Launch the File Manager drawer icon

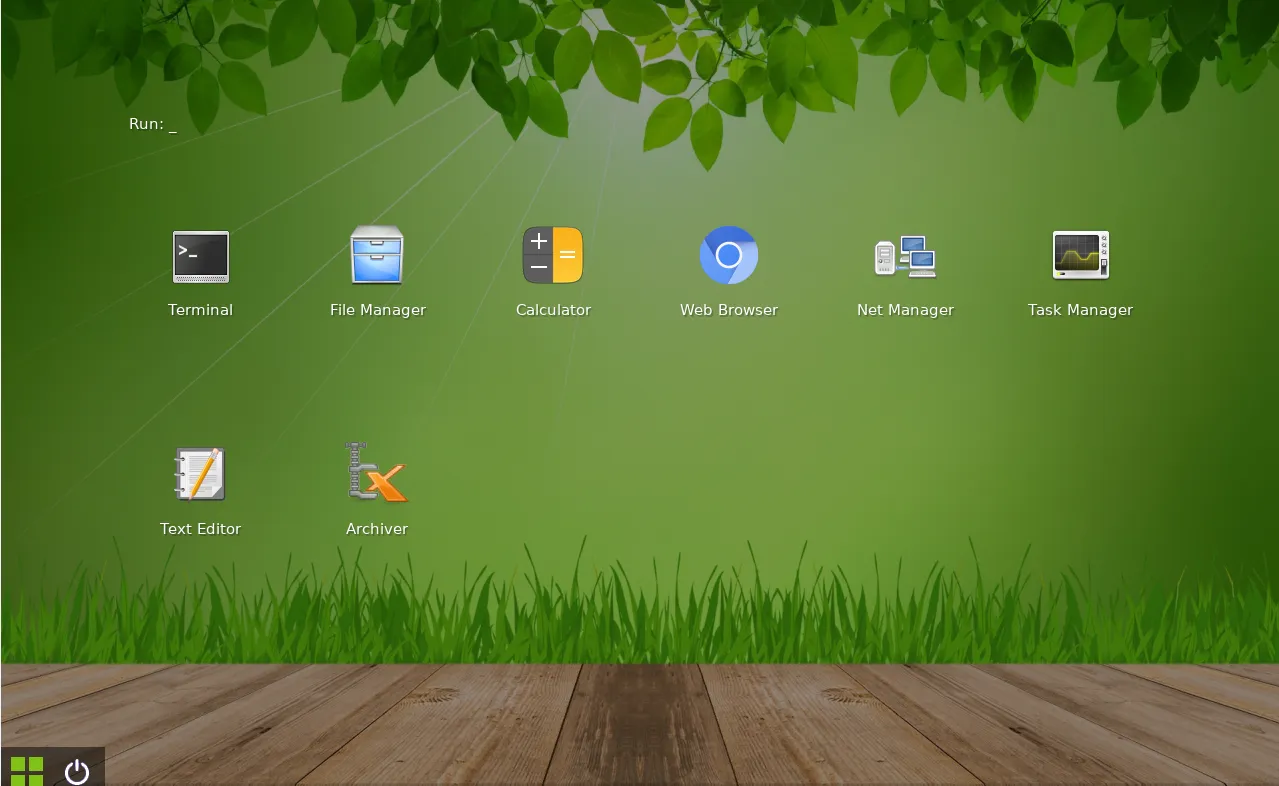point(377,256)
